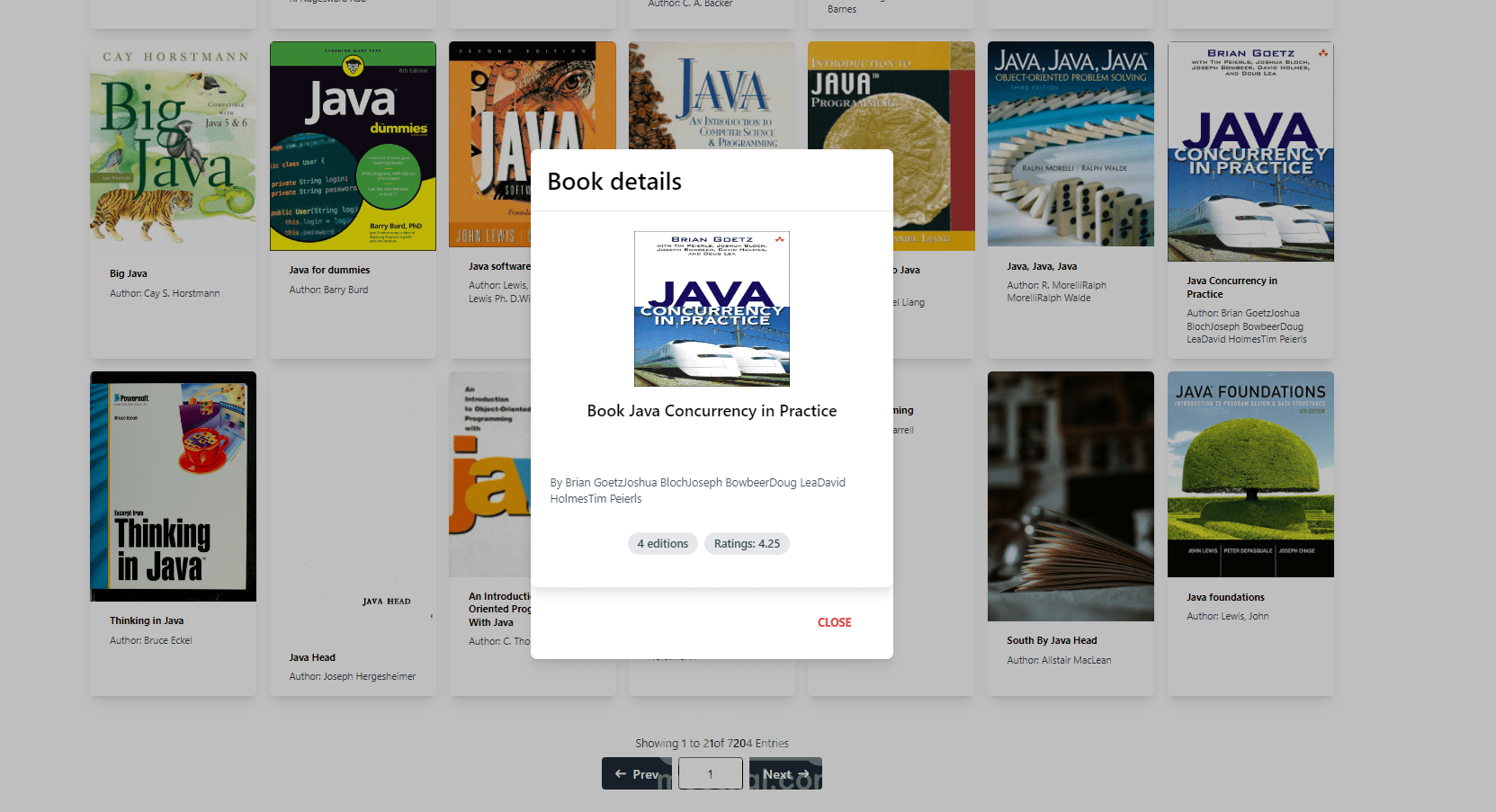Click the Showing 1 to 21 entries text
The width and height of the screenshot is (1496, 812).
(x=712, y=744)
